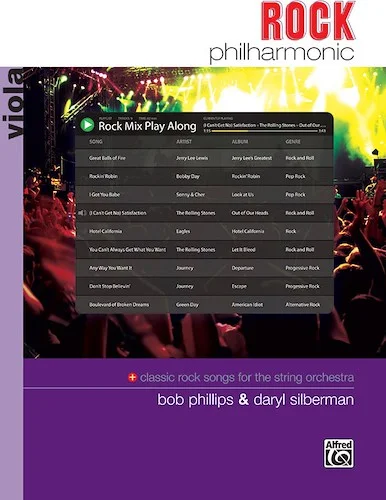Viewport: 386px width, 500px height.
Task: Select artist 'Green Day'
Action: (187, 304)
